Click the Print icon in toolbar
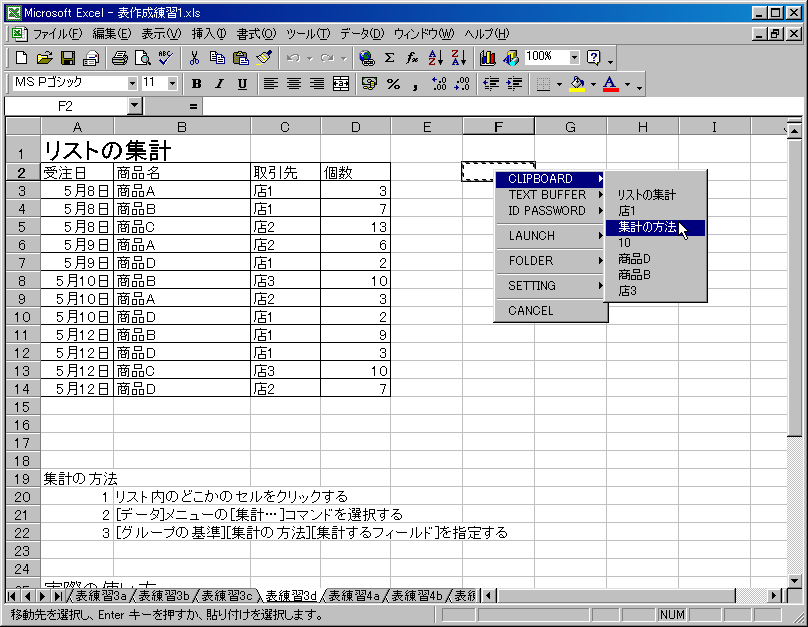The image size is (808, 627). tap(119, 58)
